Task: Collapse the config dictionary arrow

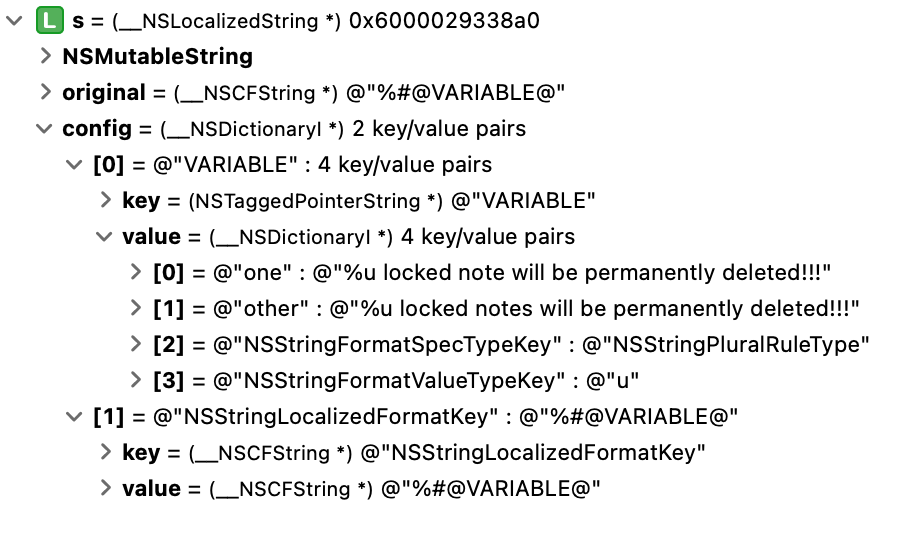Action: click(44, 129)
